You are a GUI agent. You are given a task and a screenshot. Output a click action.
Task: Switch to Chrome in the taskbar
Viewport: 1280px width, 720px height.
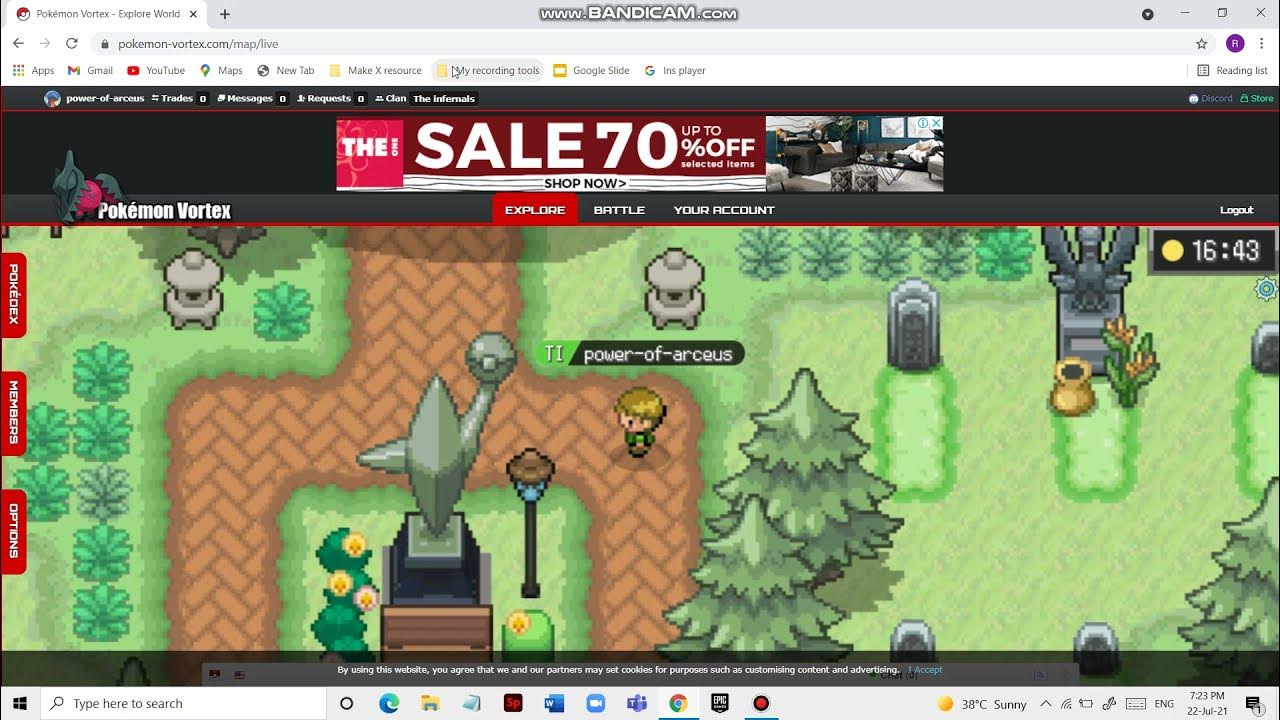[x=678, y=703]
